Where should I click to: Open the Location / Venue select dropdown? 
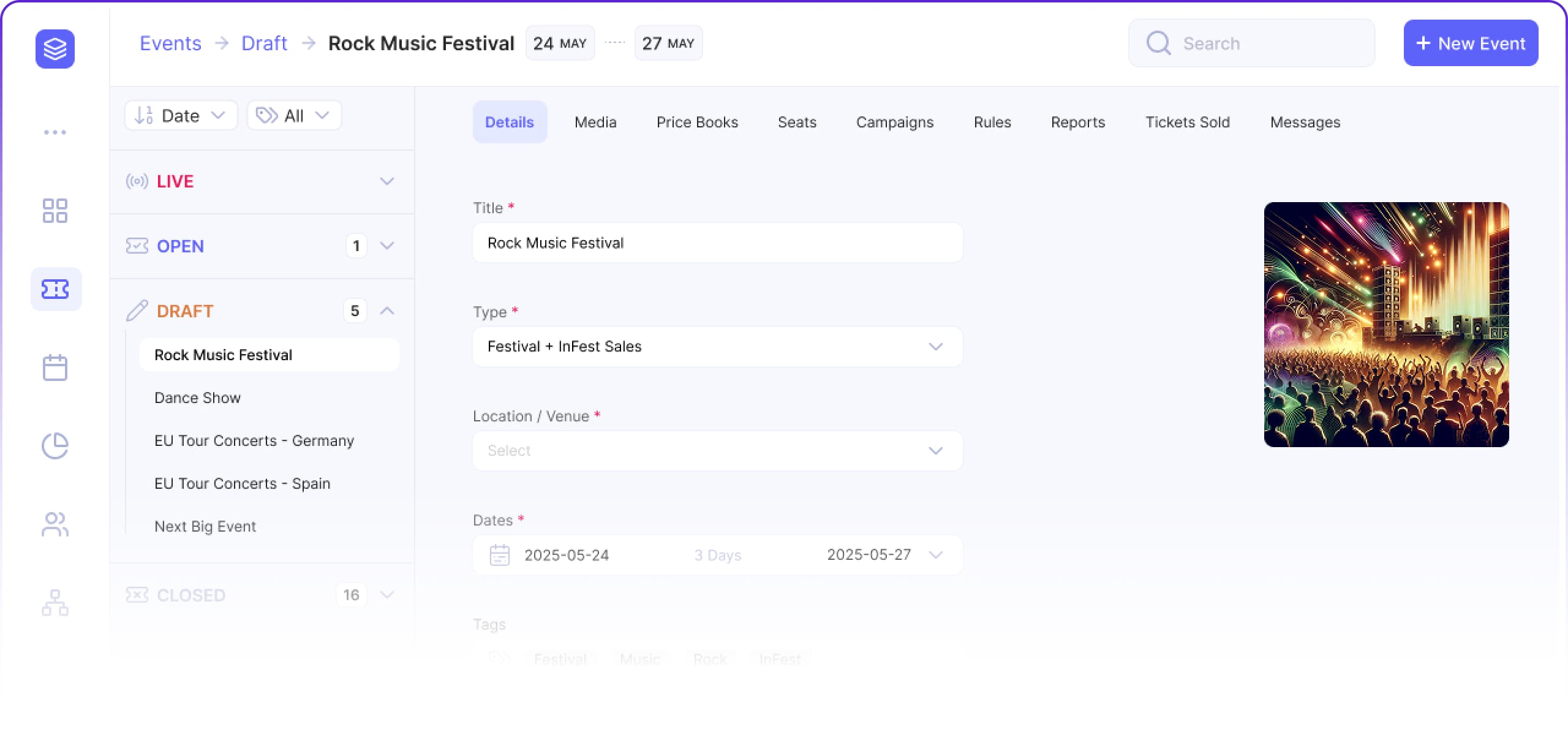(x=717, y=451)
